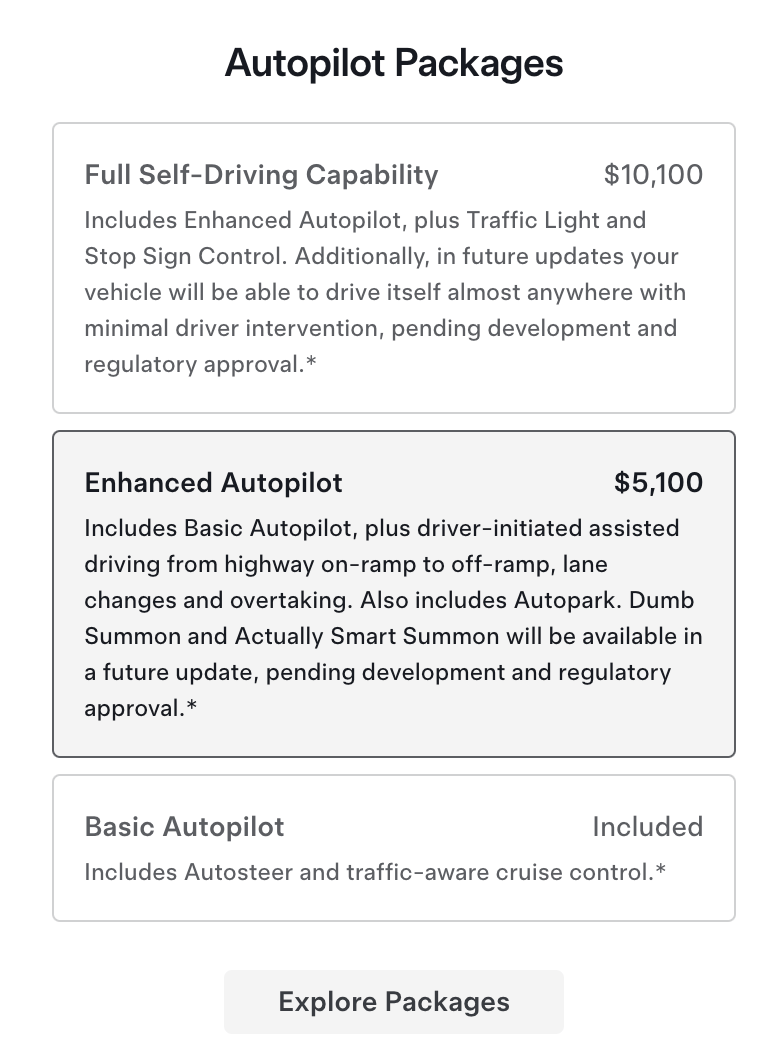This screenshot has height=1058, width=758.
Task: Click the Included label on Basic Autopilot
Action: (647, 827)
